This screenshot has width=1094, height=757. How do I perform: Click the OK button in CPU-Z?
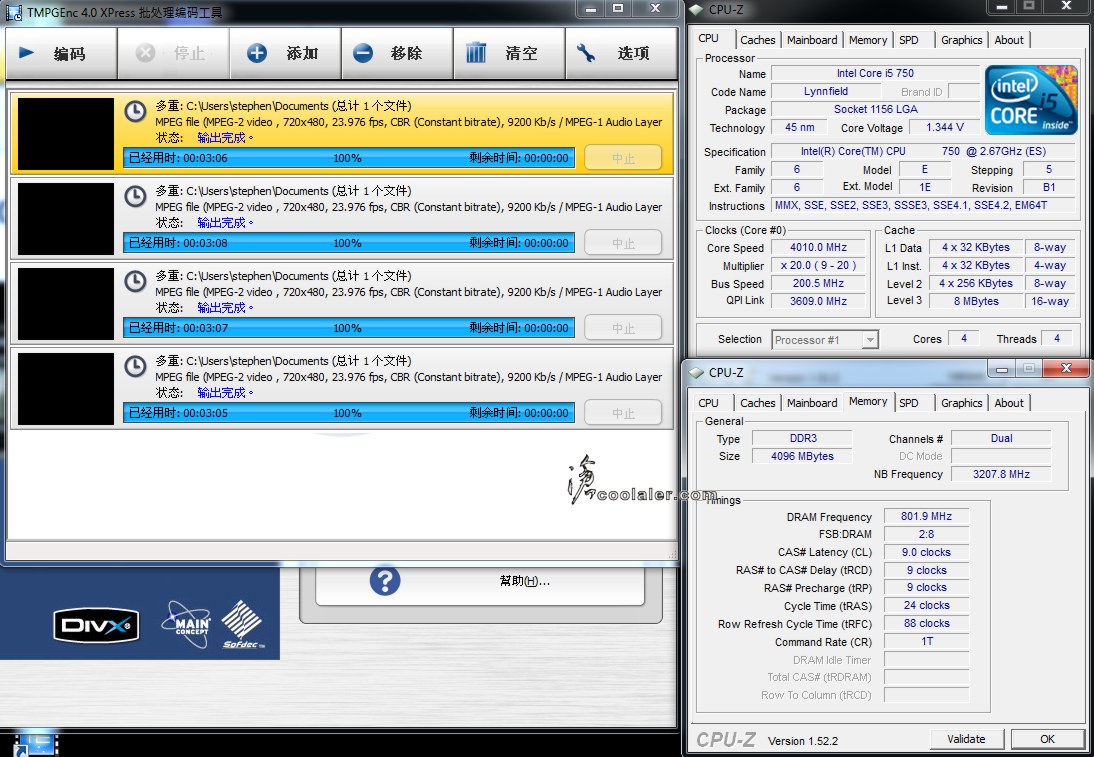[x=1047, y=739]
